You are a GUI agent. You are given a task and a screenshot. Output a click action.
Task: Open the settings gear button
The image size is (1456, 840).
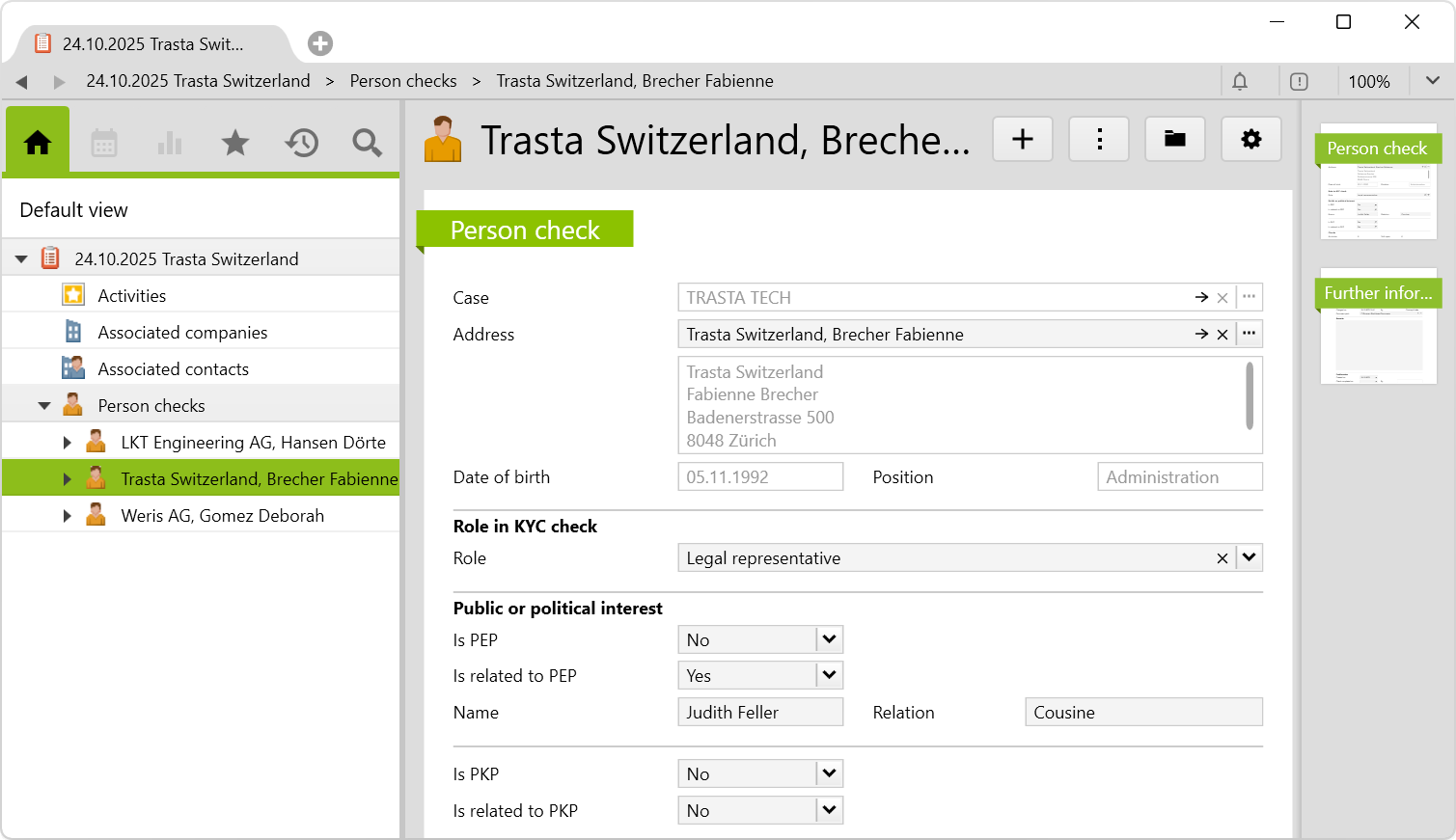pyautogui.click(x=1251, y=140)
